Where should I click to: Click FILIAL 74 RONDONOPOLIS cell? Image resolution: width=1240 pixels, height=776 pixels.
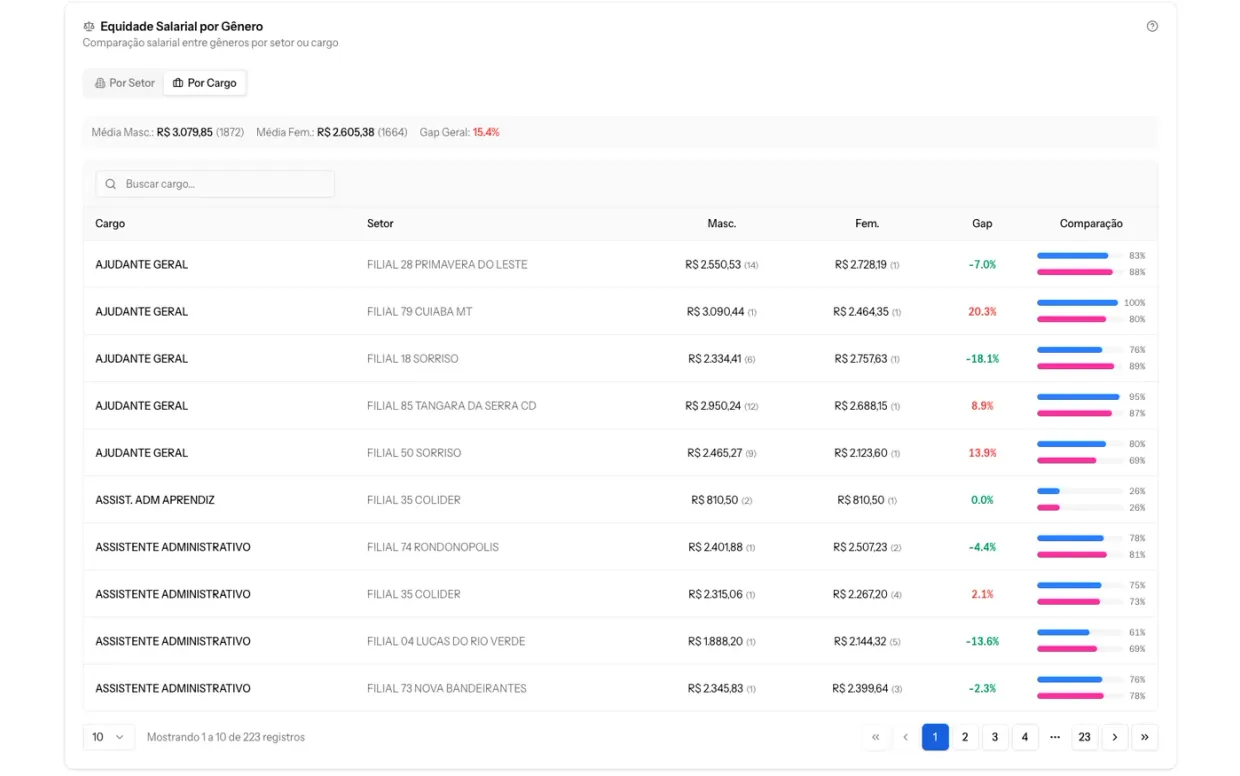point(433,547)
